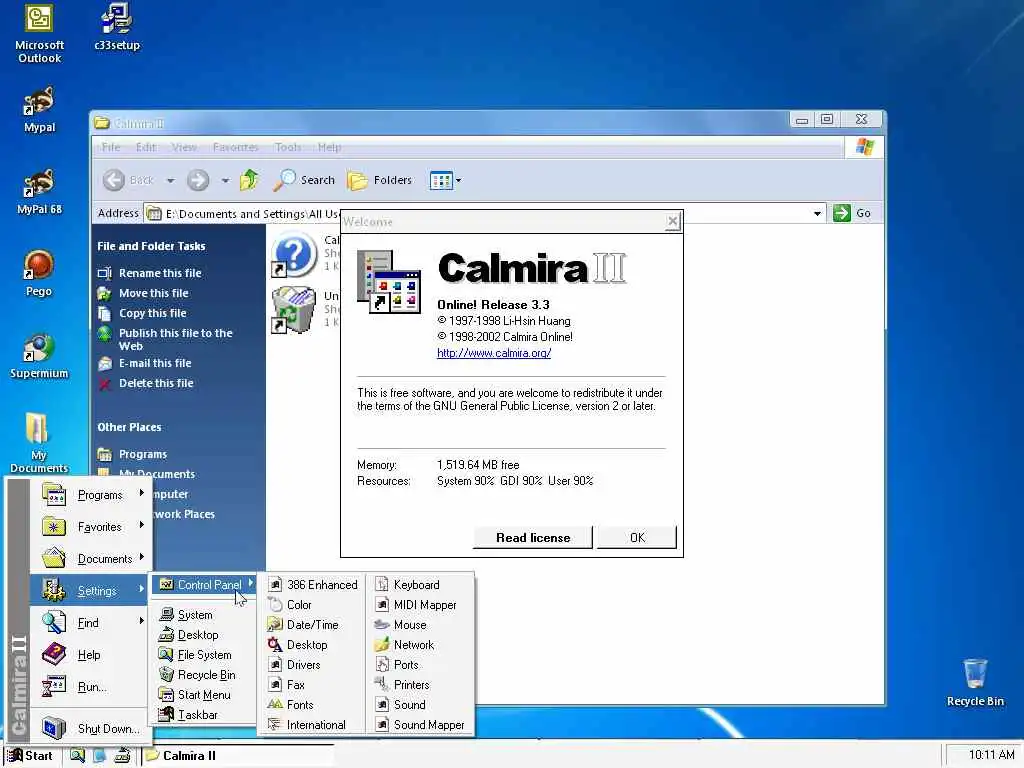Open Taskbar settings item

(204, 714)
